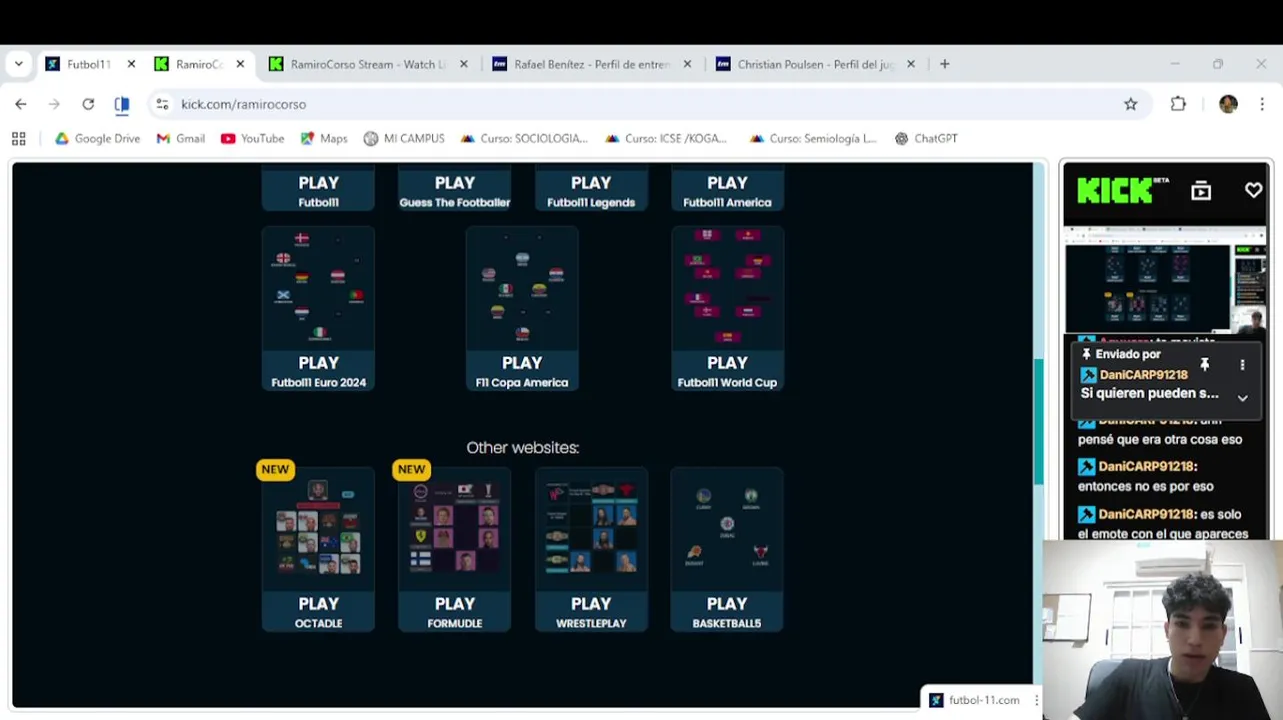Open pinned message three-dot options
The image size is (1283, 720).
1242,365
